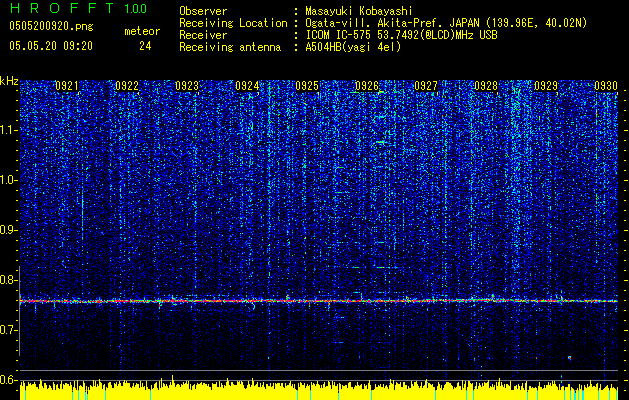Select the meteor count value 24
Image resolution: width=629 pixels, height=400 pixels.
tap(145, 46)
